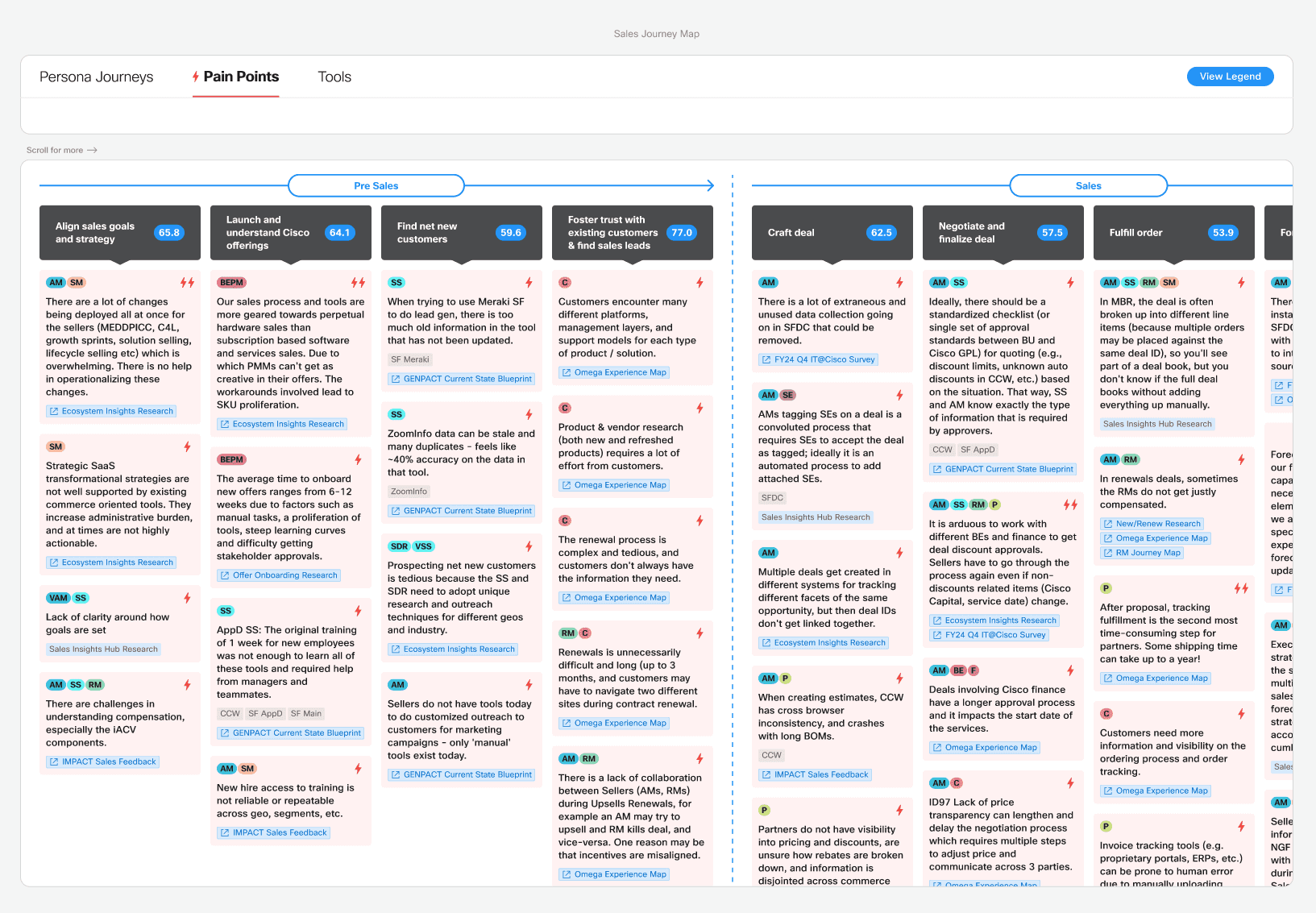Open the RM Journey Map link in Negotiate and finalize deal

click(x=1141, y=552)
